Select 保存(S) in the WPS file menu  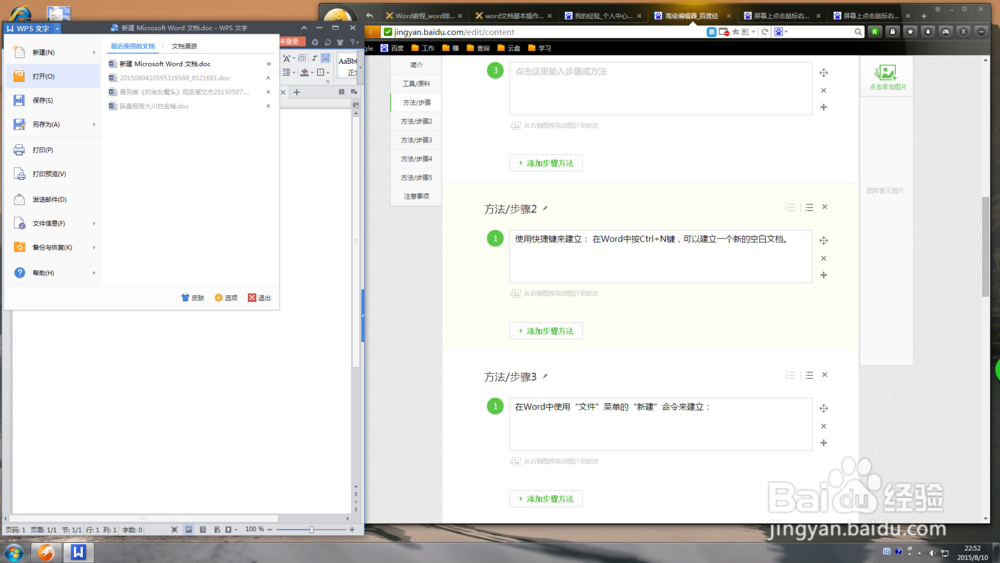pyautogui.click(x=52, y=100)
